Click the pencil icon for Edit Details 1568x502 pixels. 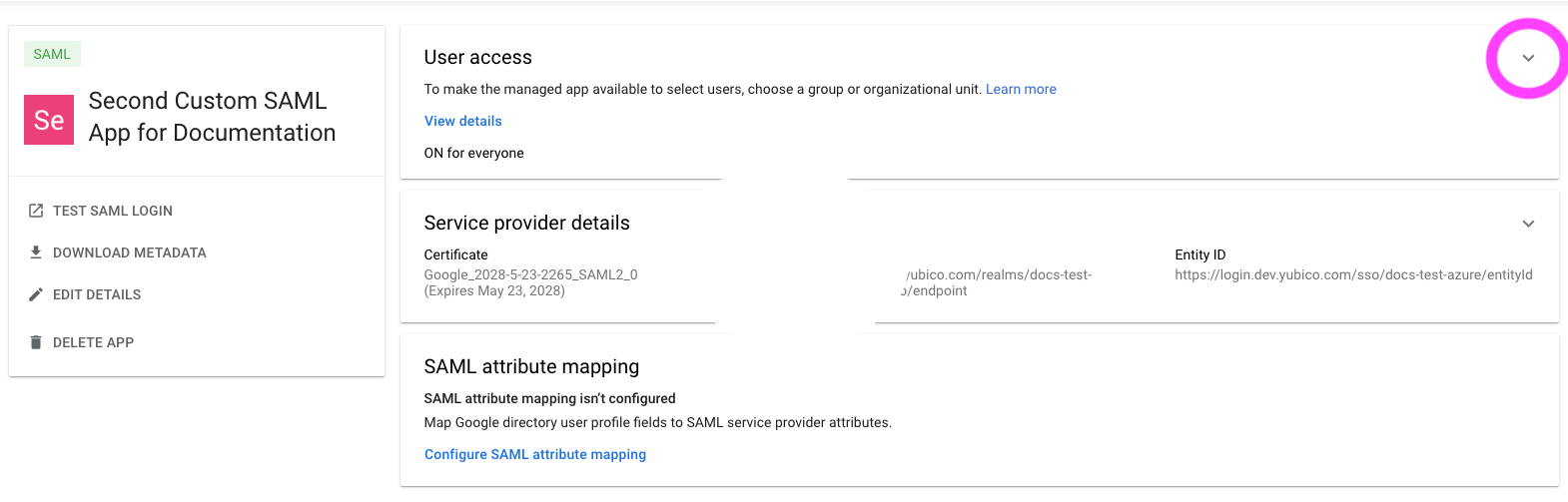click(x=36, y=294)
